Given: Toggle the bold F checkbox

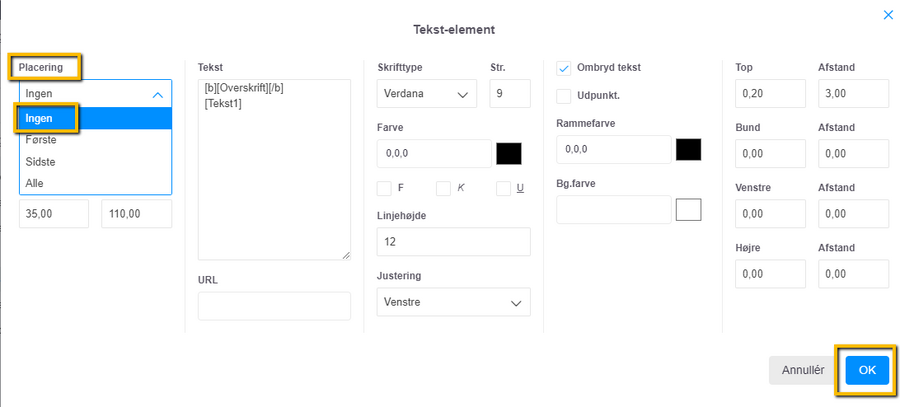Looking at the screenshot, I should click(x=384, y=188).
